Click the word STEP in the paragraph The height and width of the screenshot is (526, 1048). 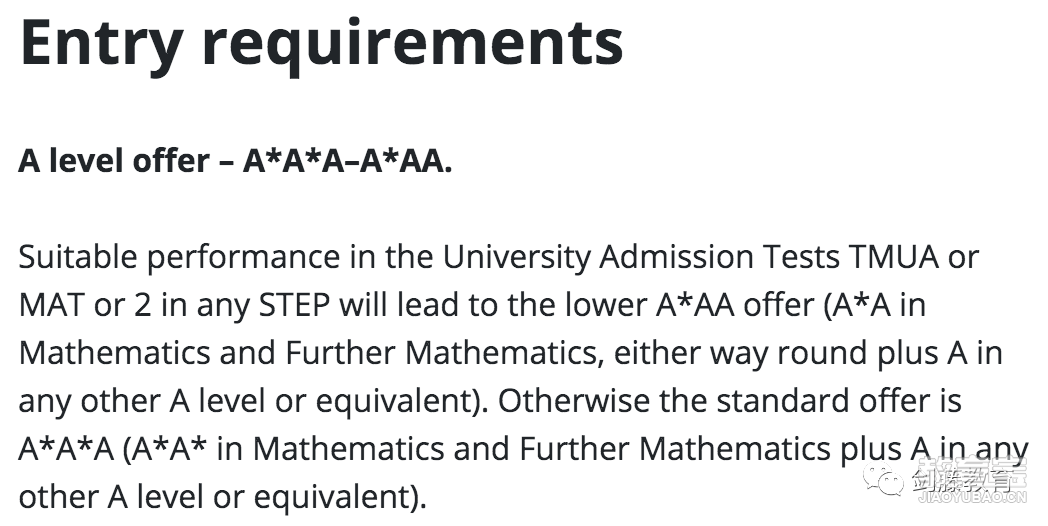coord(294,305)
